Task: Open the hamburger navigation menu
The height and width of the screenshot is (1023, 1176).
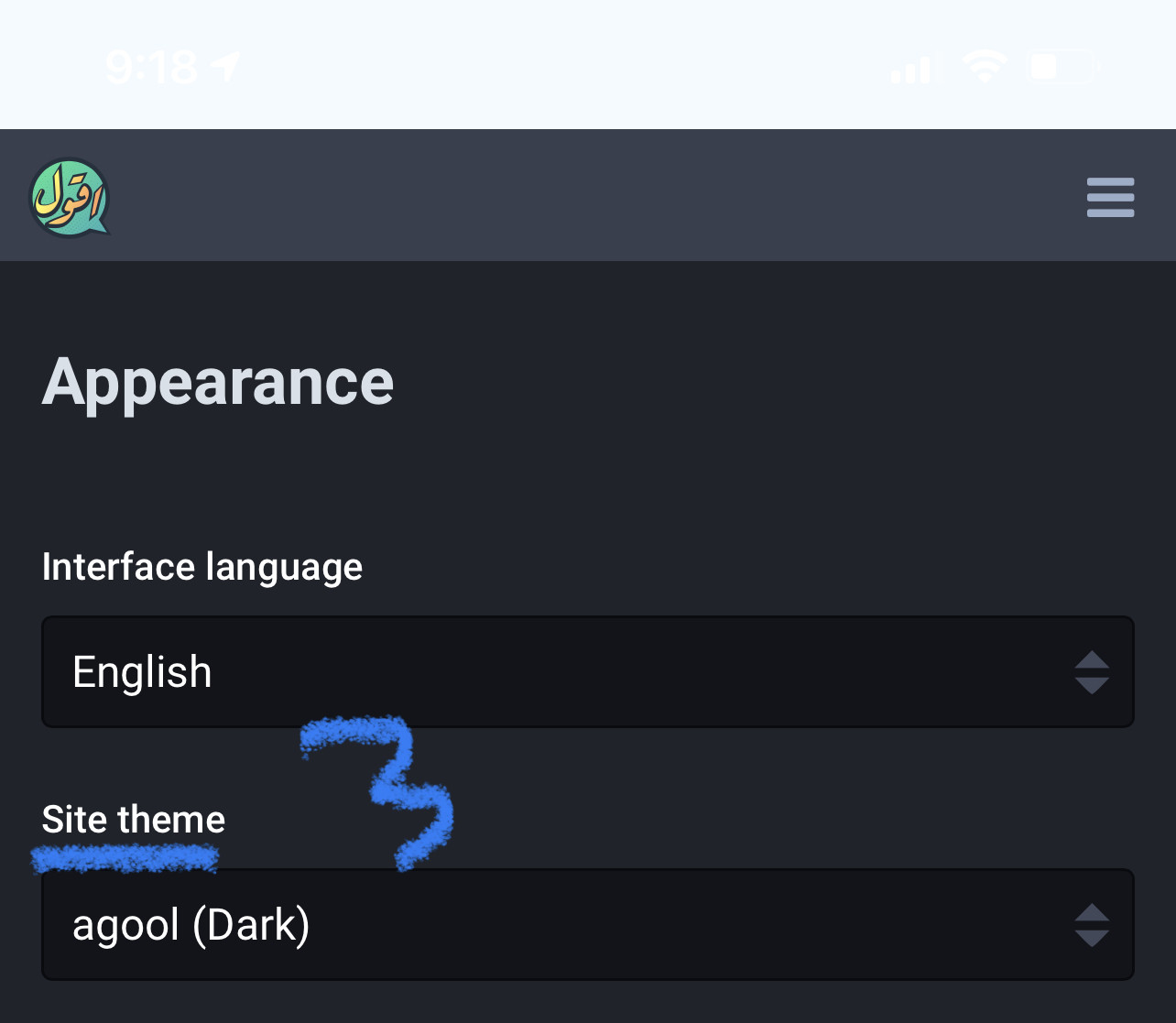Action: pos(1110,197)
